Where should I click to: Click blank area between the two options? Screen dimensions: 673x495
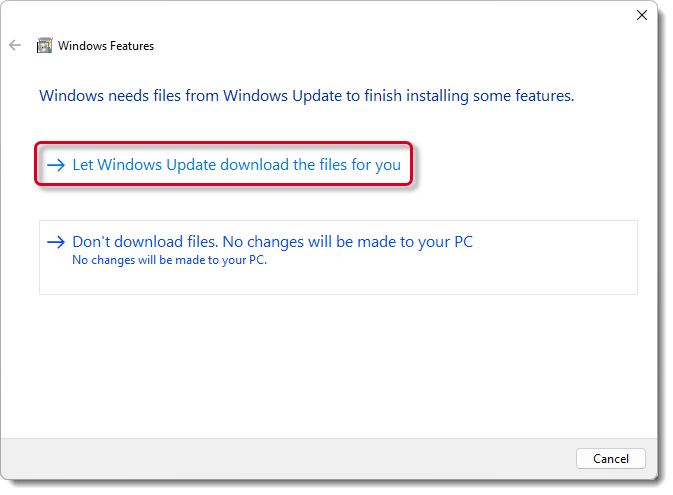pyautogui.click(x=330, y=204)
